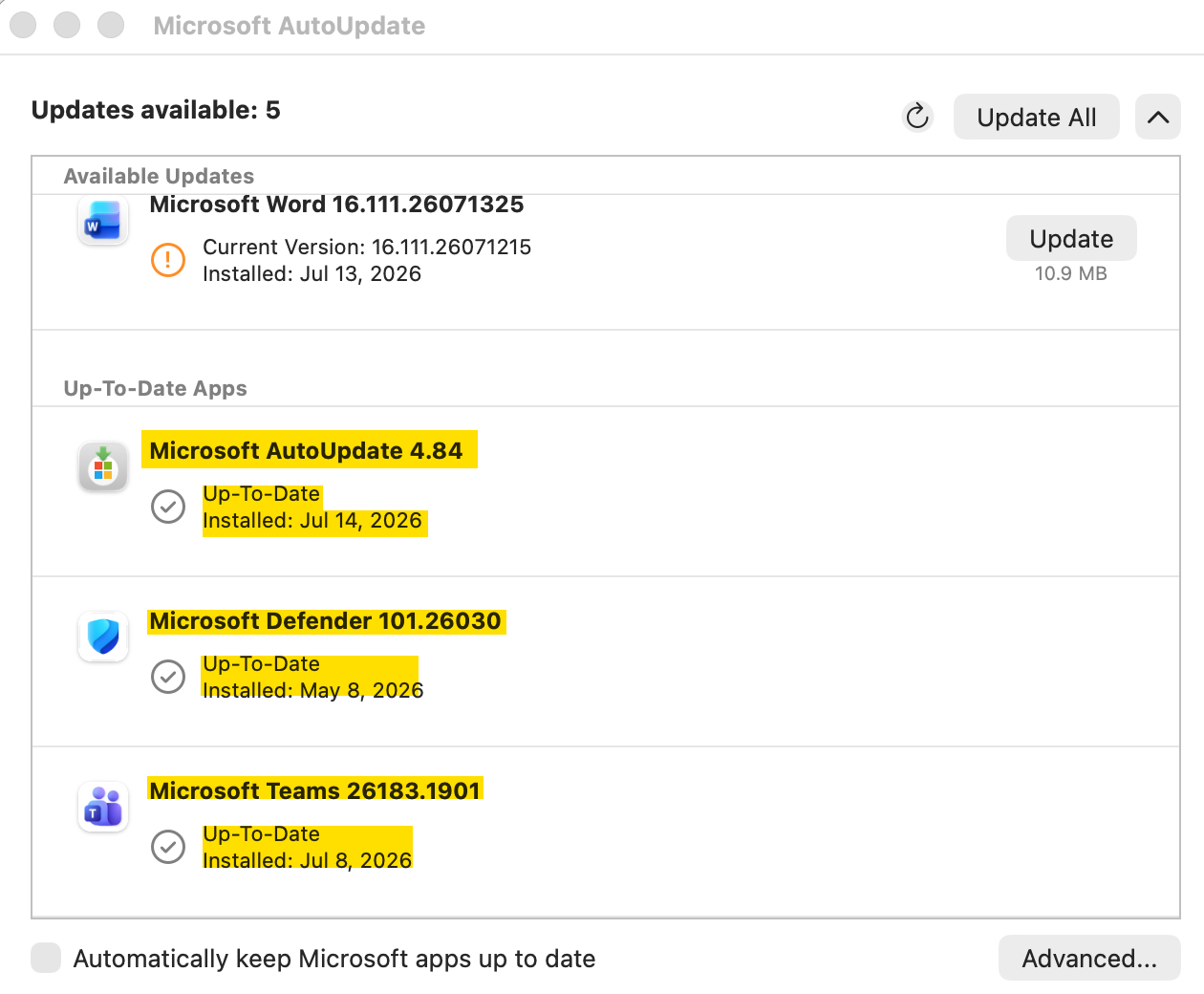Click the Up-To-Date Apps section header

point(155,388)
